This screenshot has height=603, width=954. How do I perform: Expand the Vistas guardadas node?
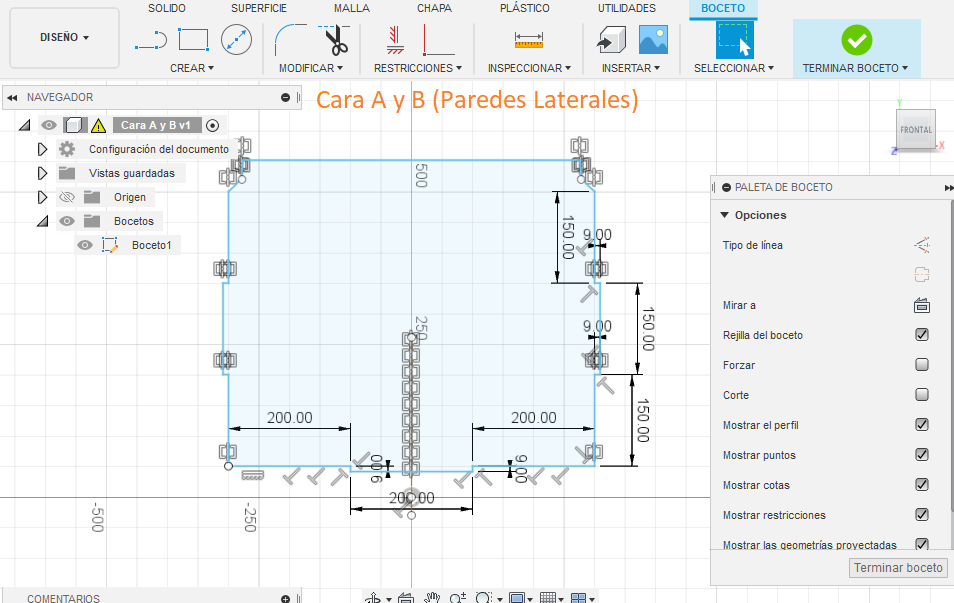(x=42, y=173)
